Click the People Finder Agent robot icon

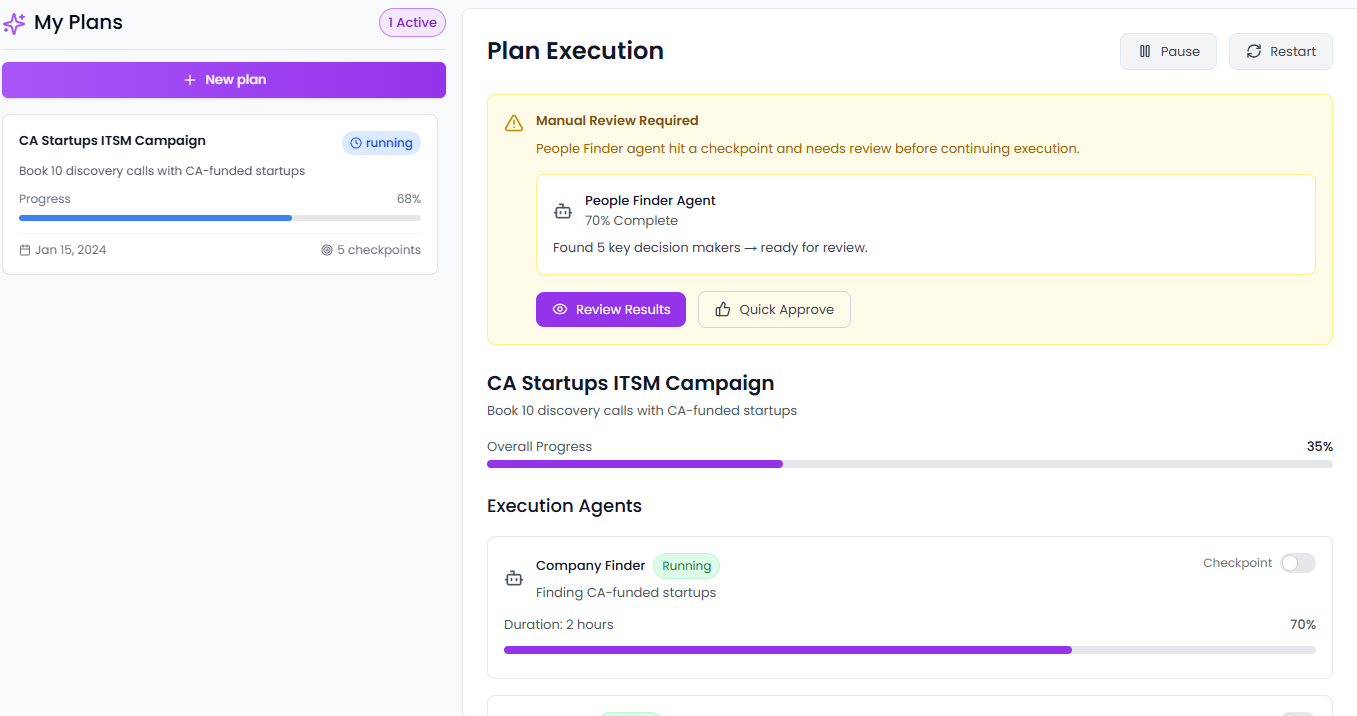(x=563, y=211)
